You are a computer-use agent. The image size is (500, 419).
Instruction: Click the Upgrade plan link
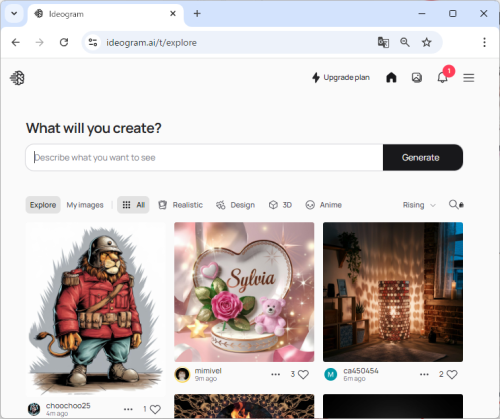(341, 78)
